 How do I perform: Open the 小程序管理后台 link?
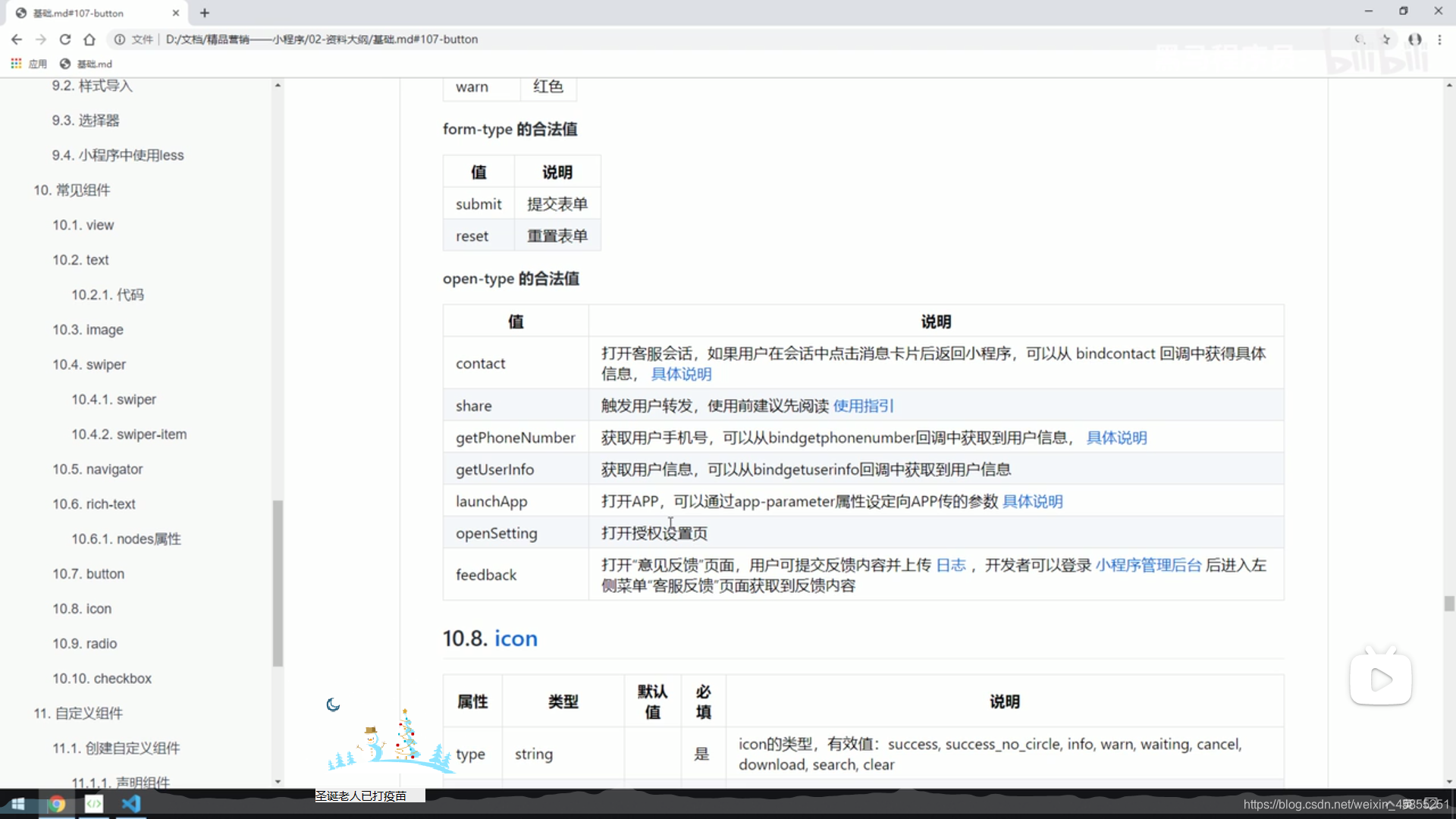1148,565
